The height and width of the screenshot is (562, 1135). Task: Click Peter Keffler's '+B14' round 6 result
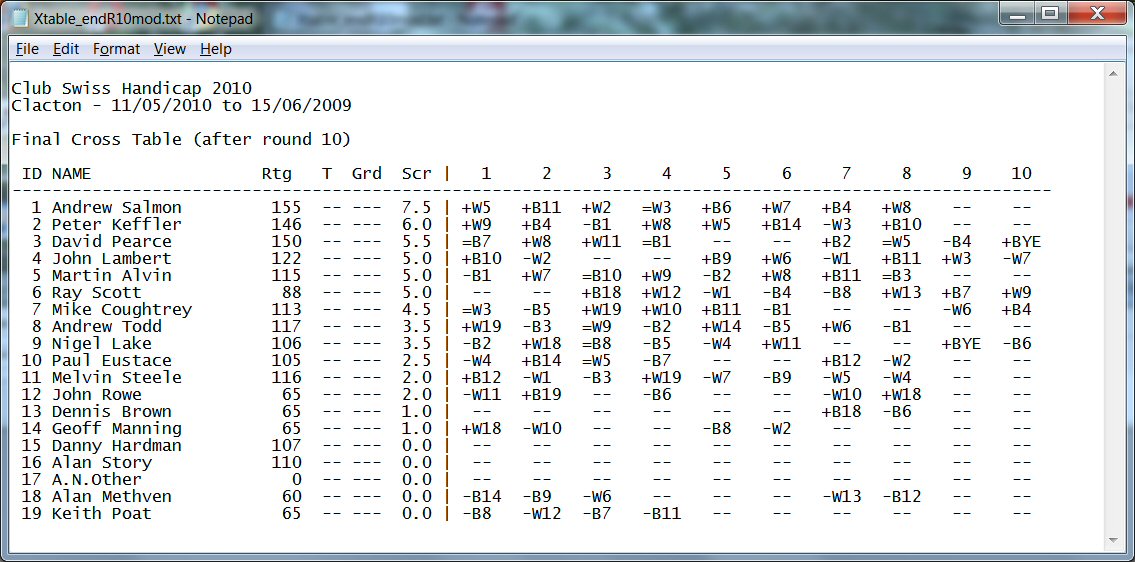pyautogui.click(x=781, y=225)
